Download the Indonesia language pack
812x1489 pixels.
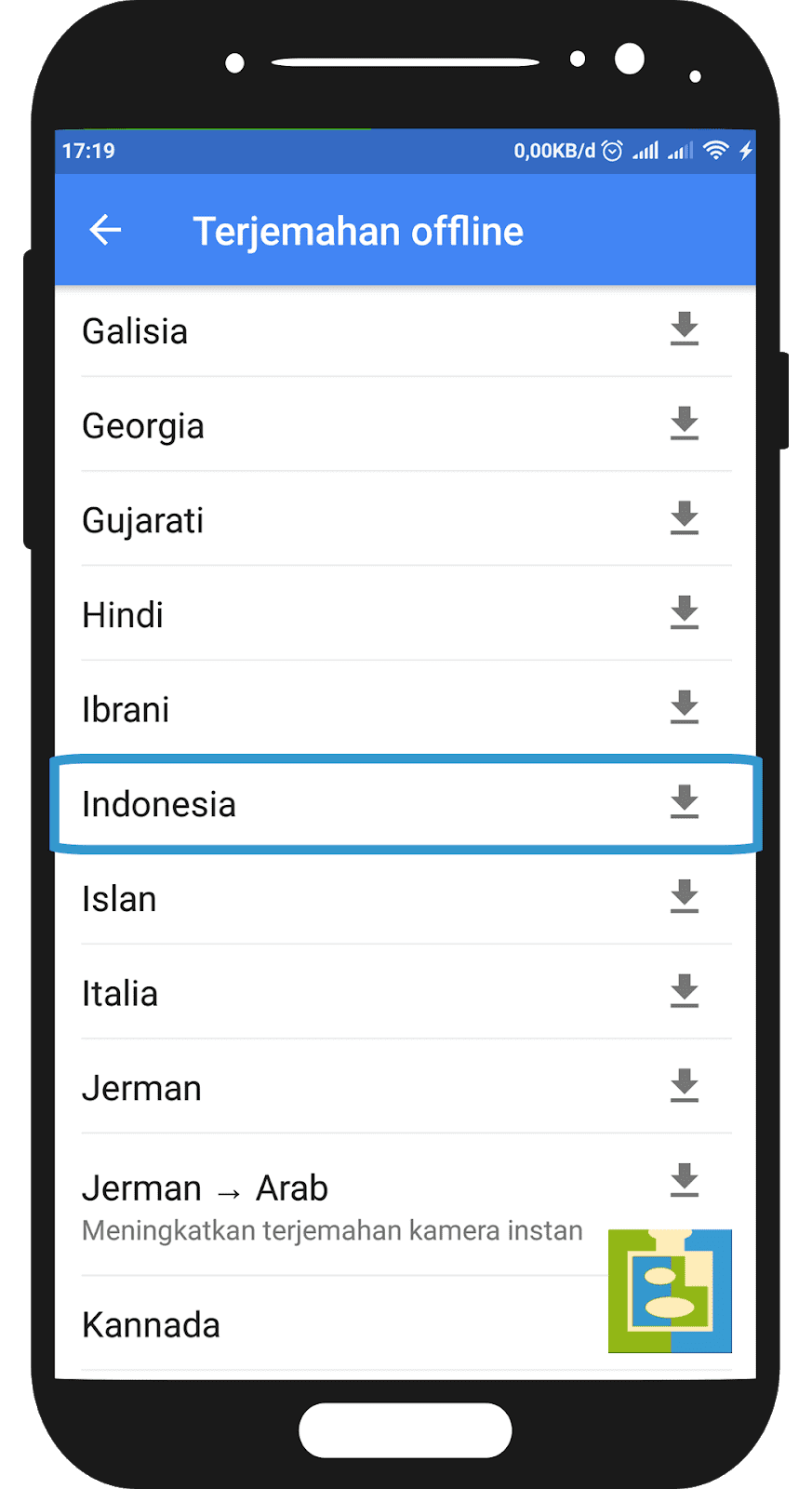click(x=685, y=802)
